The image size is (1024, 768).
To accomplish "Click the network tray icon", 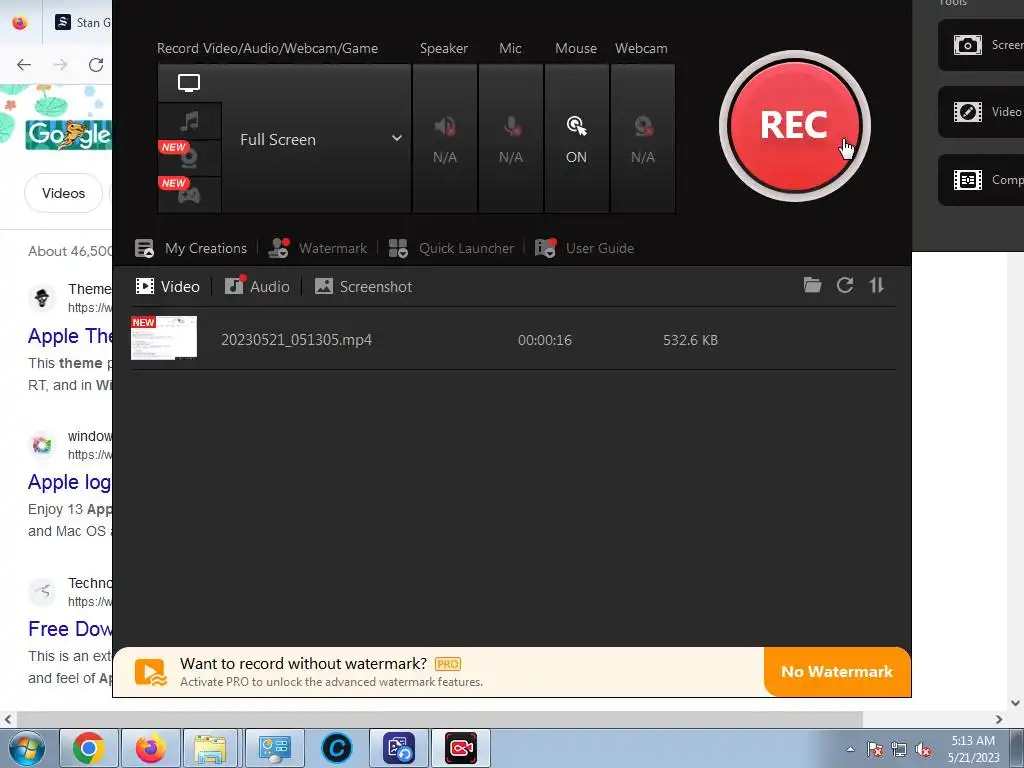I will [x=899, y=749].
